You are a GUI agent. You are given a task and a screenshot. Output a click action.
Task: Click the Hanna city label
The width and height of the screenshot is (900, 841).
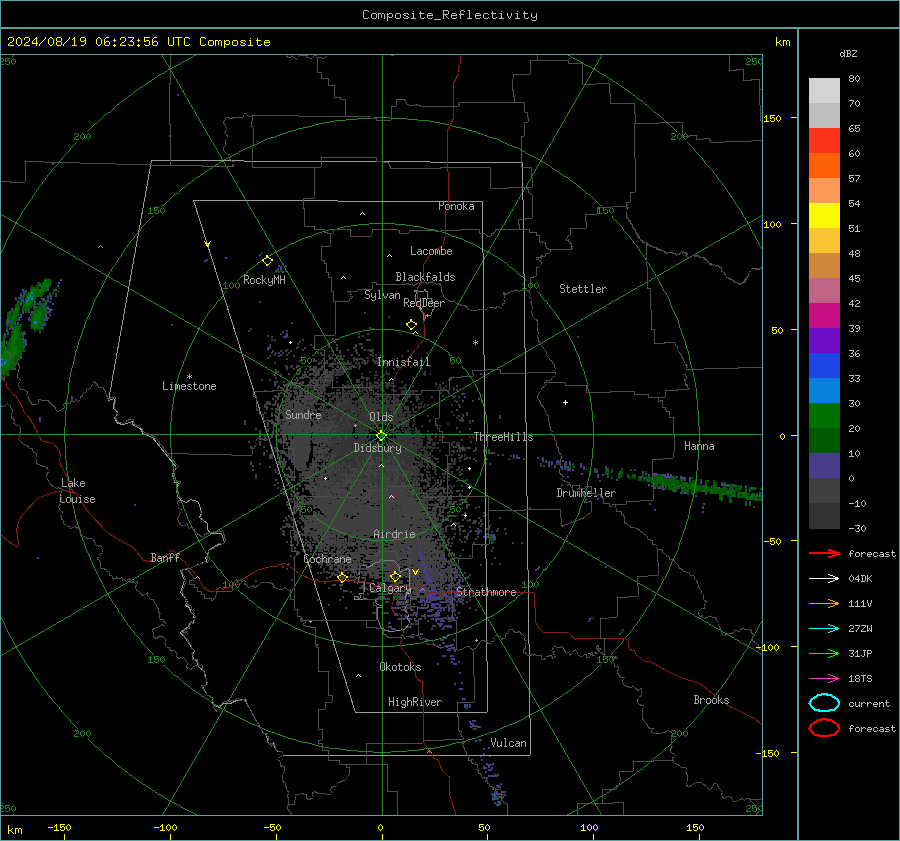[x=699, y=446]
